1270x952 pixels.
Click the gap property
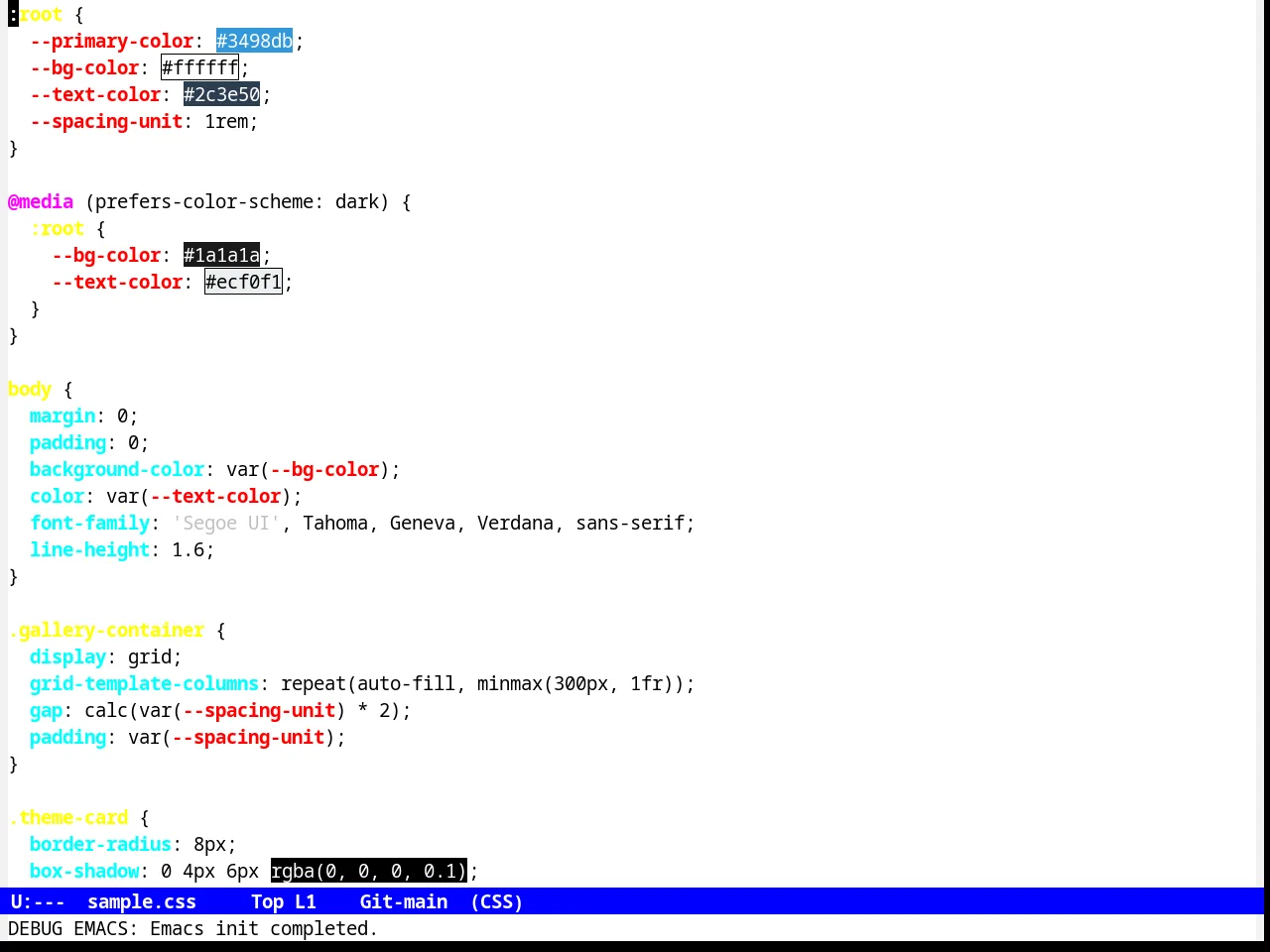[x=47, y=710]
